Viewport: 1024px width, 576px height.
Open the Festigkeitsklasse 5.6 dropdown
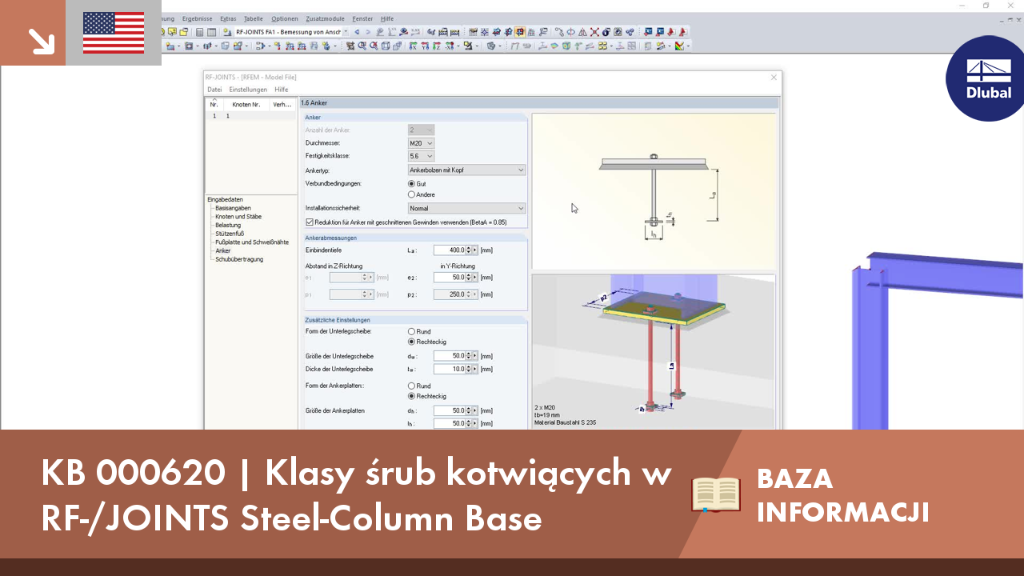pos(421,156)
